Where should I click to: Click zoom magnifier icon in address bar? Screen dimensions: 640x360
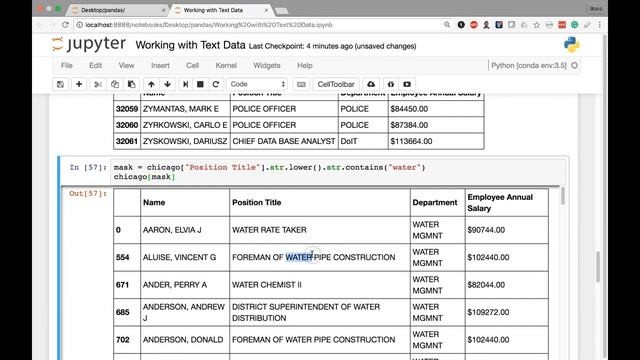(447, 25)
